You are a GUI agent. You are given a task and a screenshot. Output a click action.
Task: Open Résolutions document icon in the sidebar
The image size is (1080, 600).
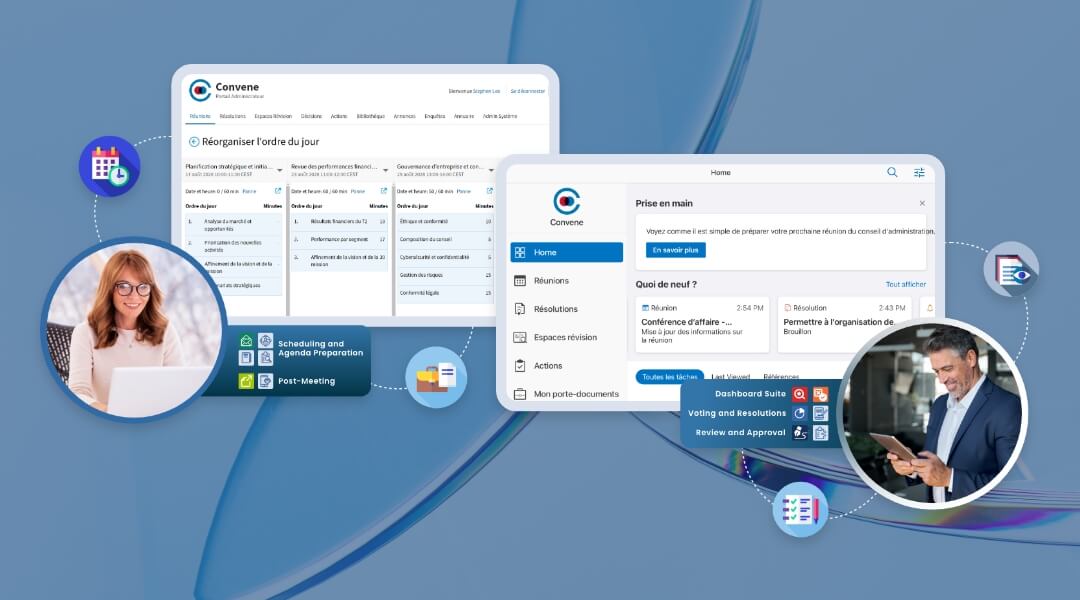click(520, 309)
